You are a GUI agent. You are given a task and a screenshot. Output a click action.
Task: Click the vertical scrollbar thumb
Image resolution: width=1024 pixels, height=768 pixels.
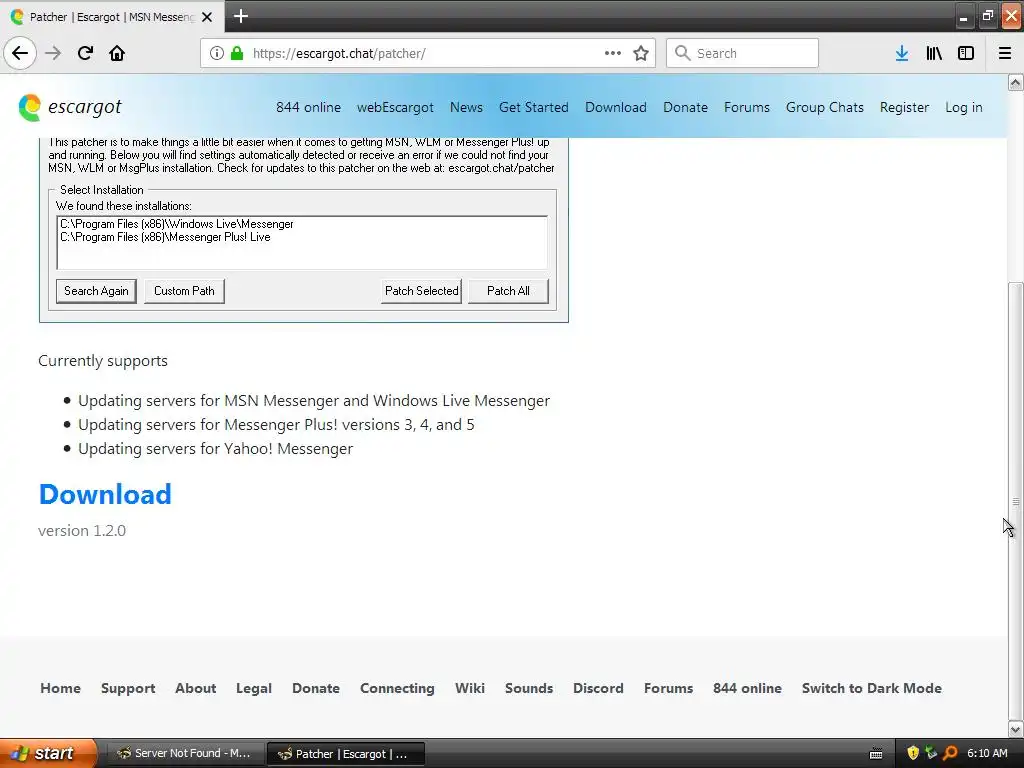(1016, 501)
